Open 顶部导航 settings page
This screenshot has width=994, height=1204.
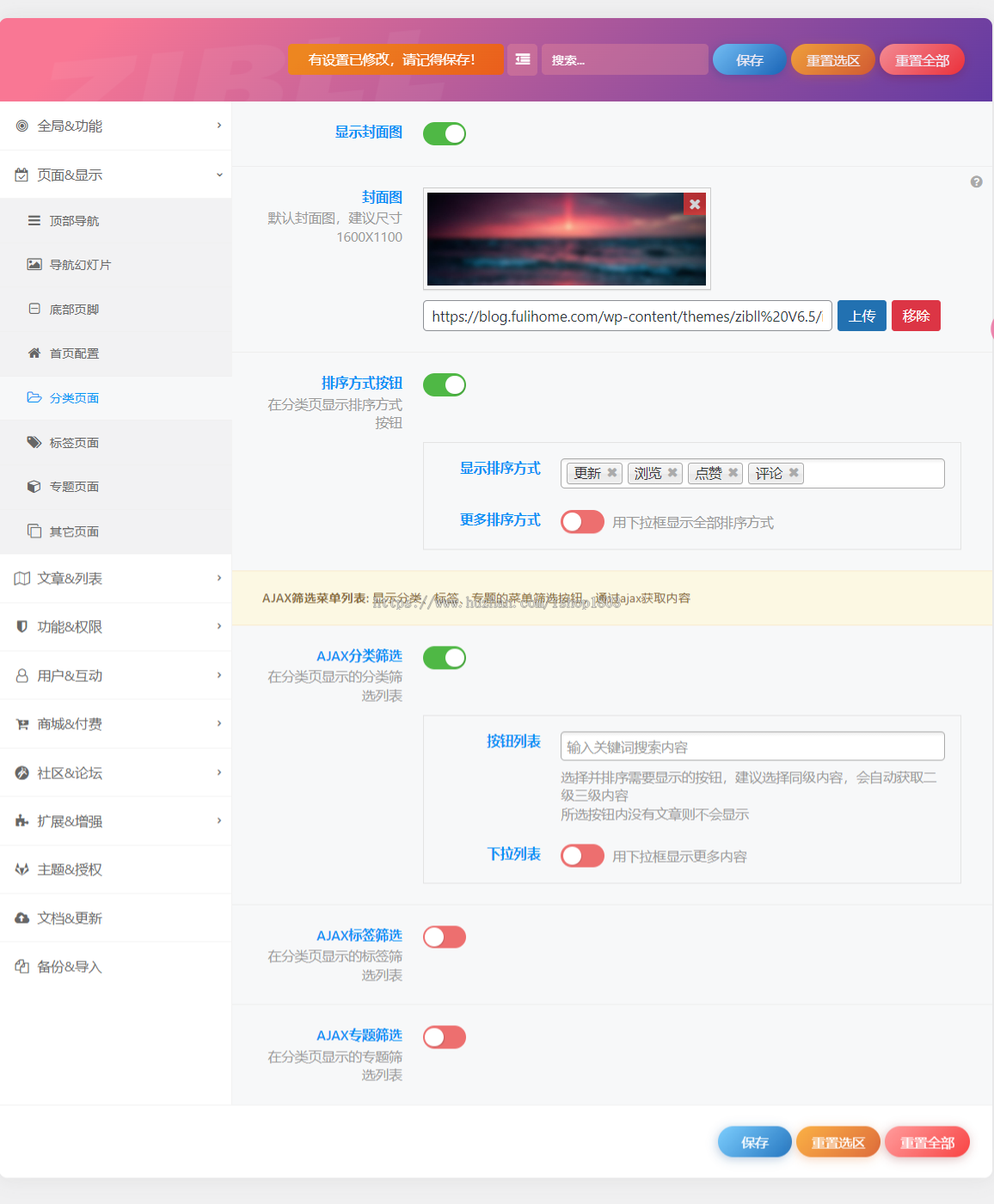[116, 221]
